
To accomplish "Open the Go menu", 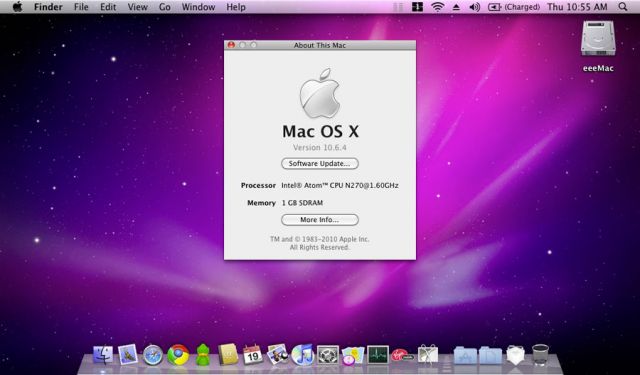I will pos(164,7).
